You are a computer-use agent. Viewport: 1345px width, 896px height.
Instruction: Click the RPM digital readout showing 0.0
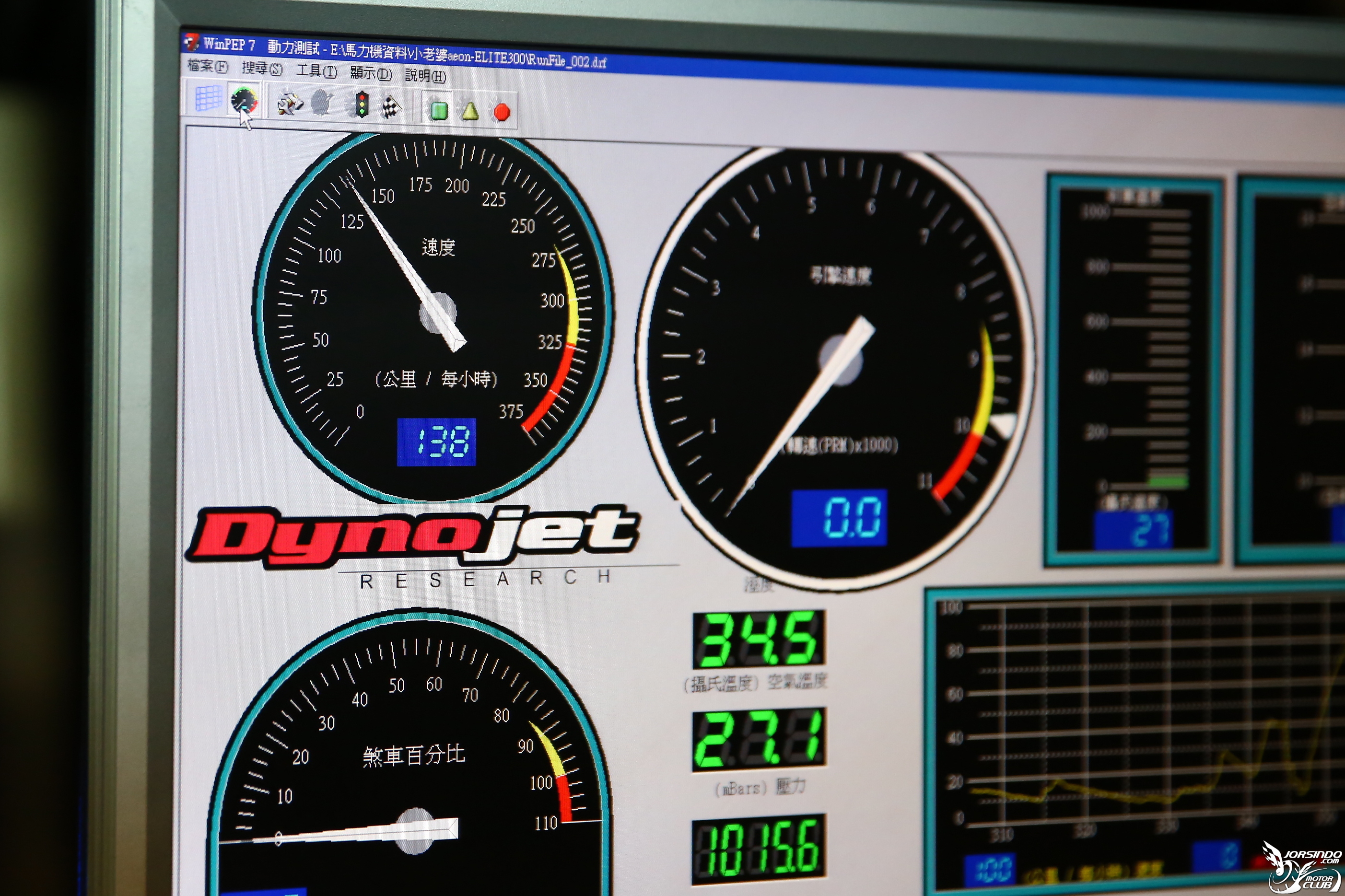(x=839, y=518)
